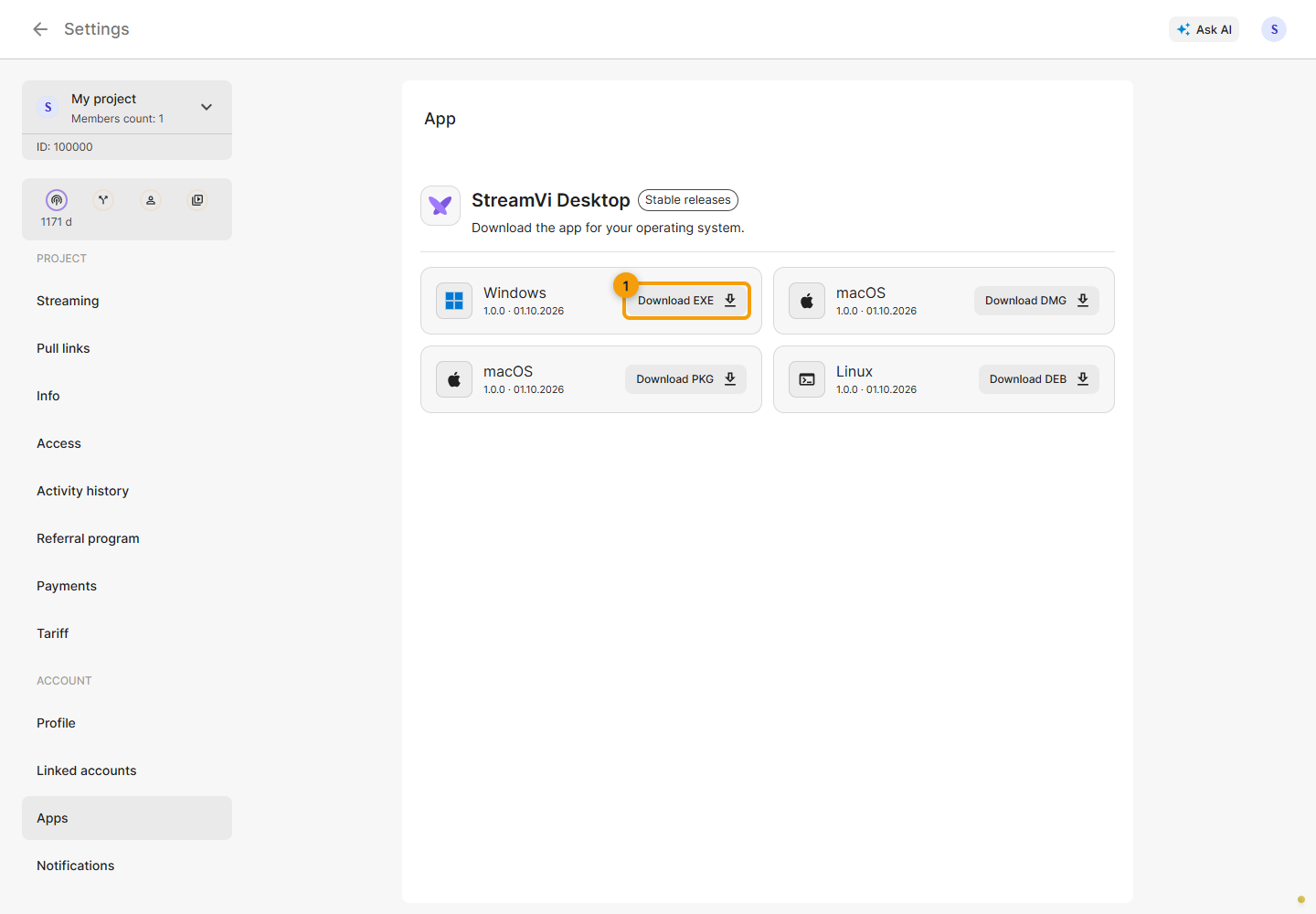Viewport: 1316px width, 914px height.
Task: Open Profile settings
Action: coord(127,723)
